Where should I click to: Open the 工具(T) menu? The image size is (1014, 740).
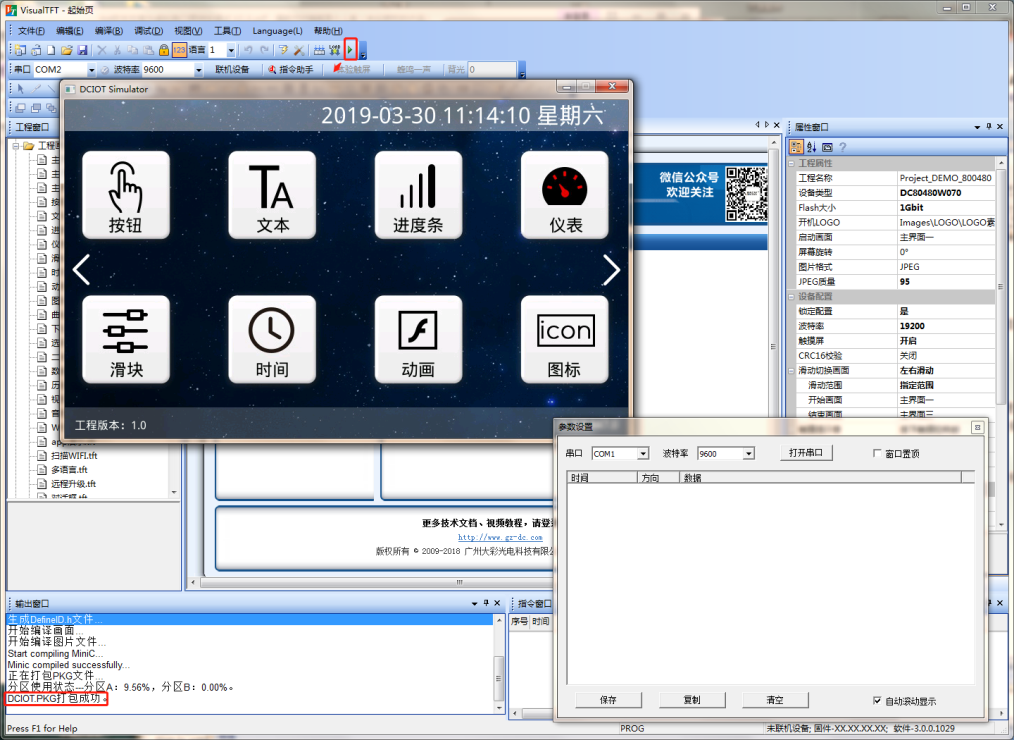click(x=228, y=31)
